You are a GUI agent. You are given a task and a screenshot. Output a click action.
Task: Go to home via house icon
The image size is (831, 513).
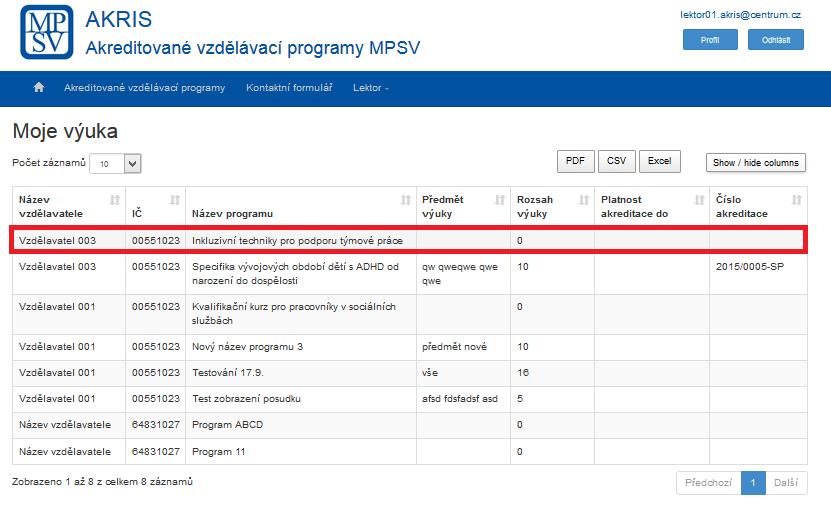[39, 87]
